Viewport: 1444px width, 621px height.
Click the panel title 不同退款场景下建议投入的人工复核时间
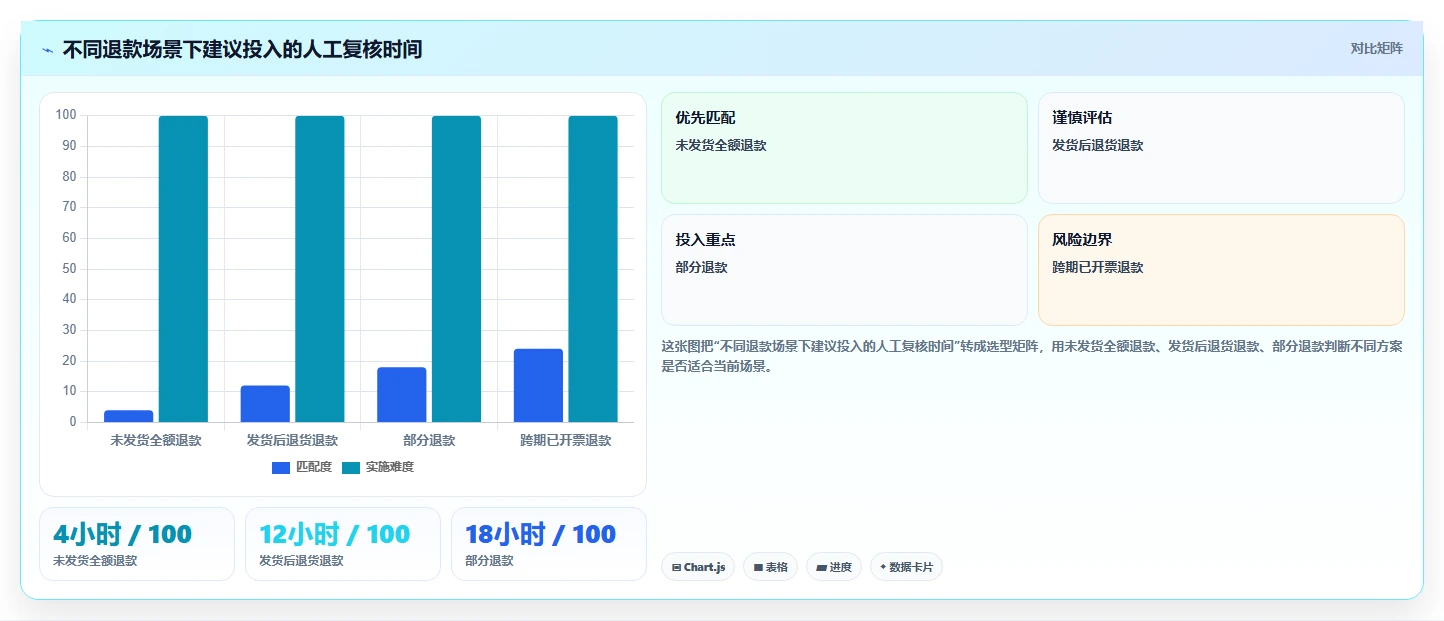tap(242, 50)
